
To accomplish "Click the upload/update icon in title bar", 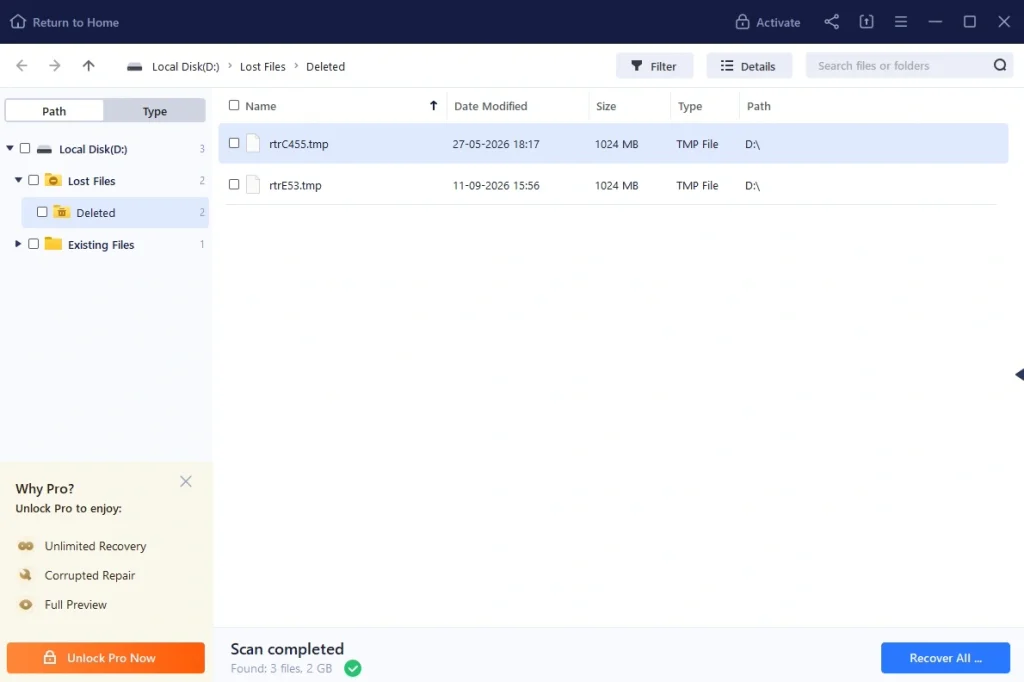I will (x=866, y=22).
